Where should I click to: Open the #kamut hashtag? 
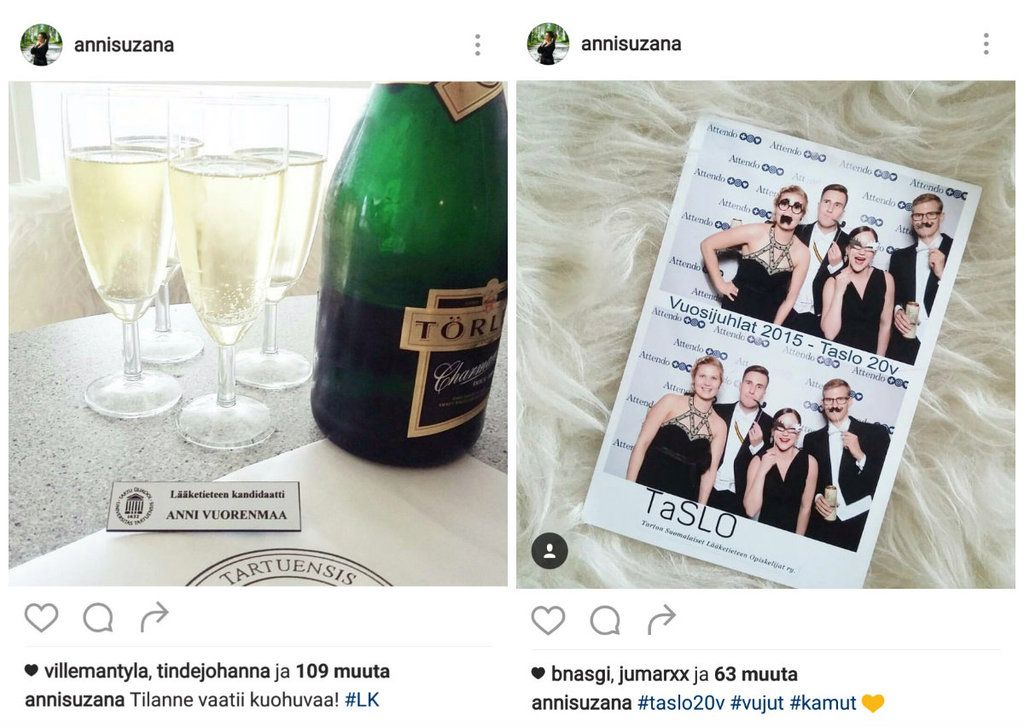tap(823, 703)
